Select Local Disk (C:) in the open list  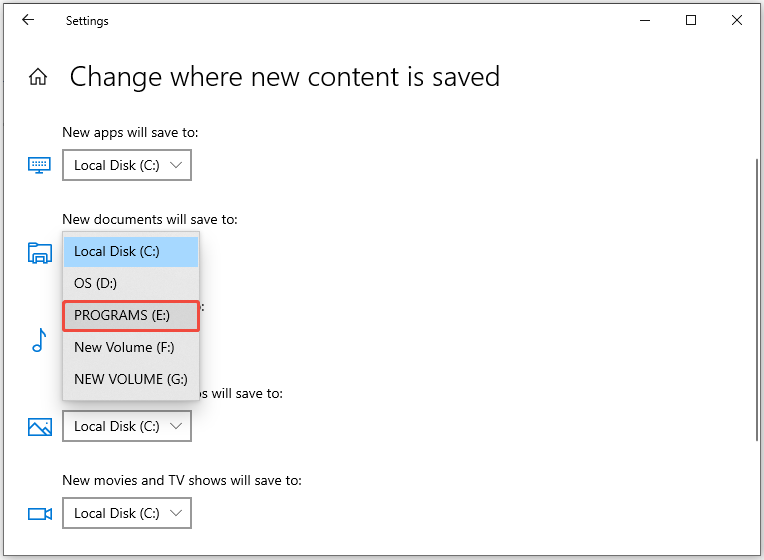[x=131, y=252]
